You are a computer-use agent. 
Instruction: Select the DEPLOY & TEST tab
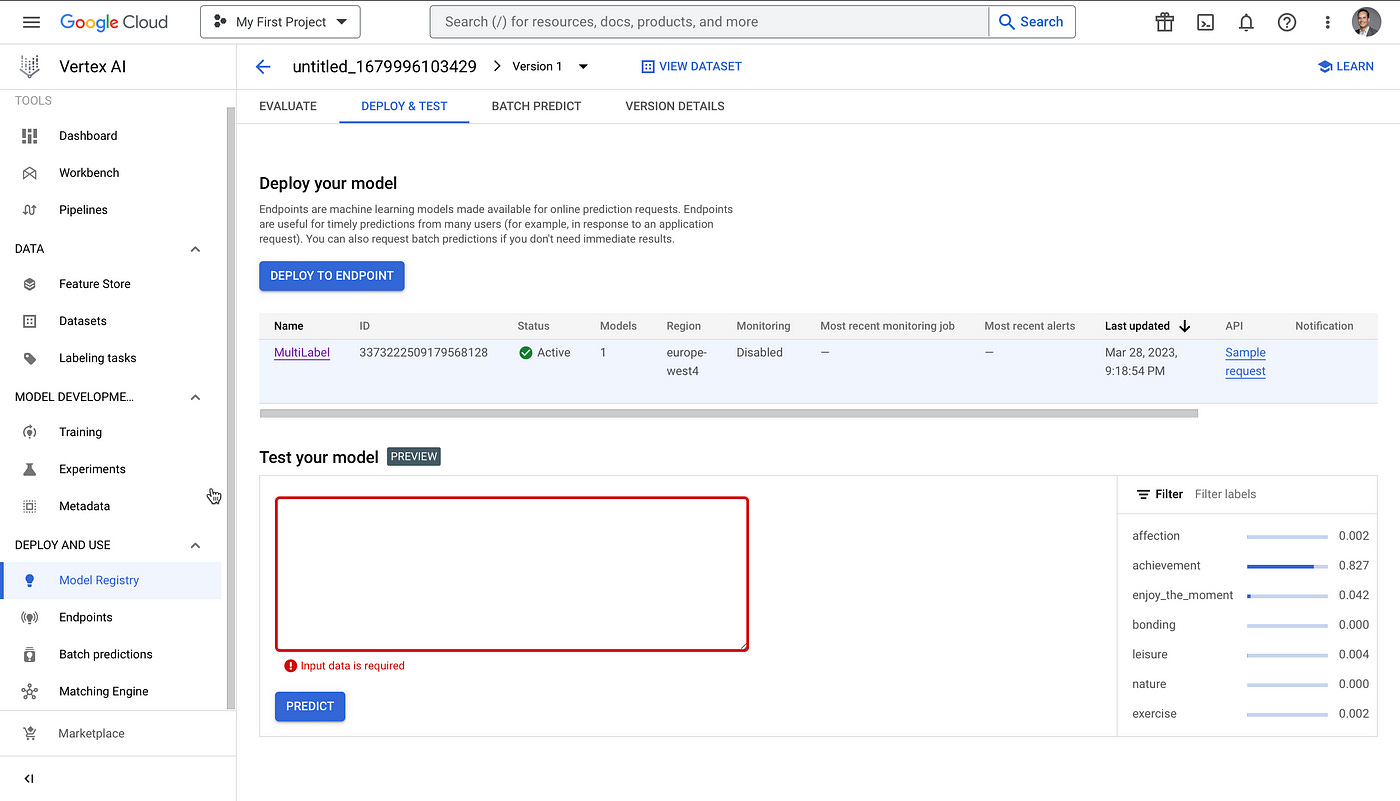[404, 106]
